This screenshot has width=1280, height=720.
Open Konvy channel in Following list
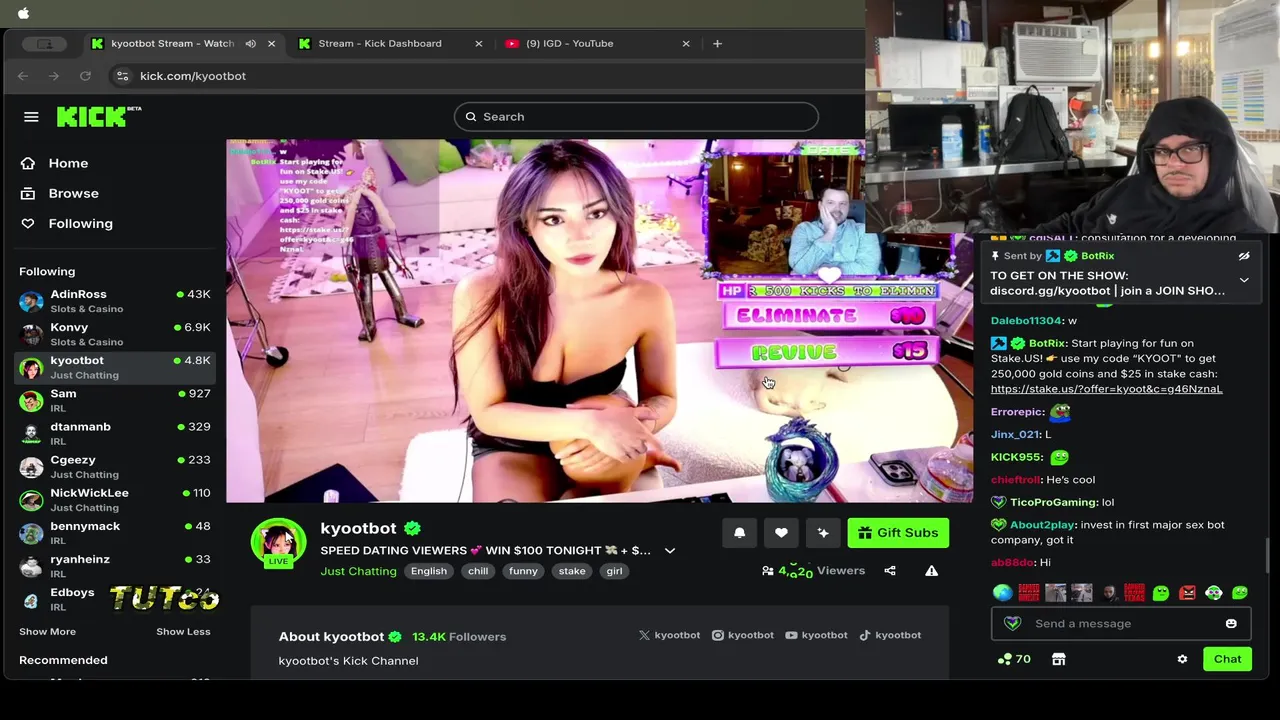coord(115,334)
